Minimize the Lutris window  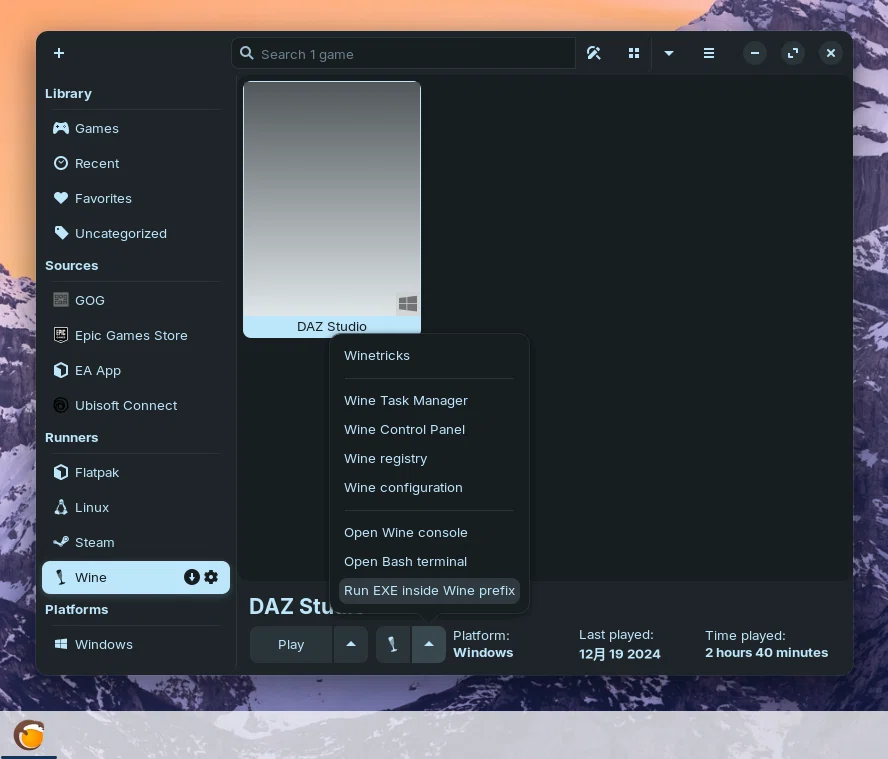click(x=755, y=53)
